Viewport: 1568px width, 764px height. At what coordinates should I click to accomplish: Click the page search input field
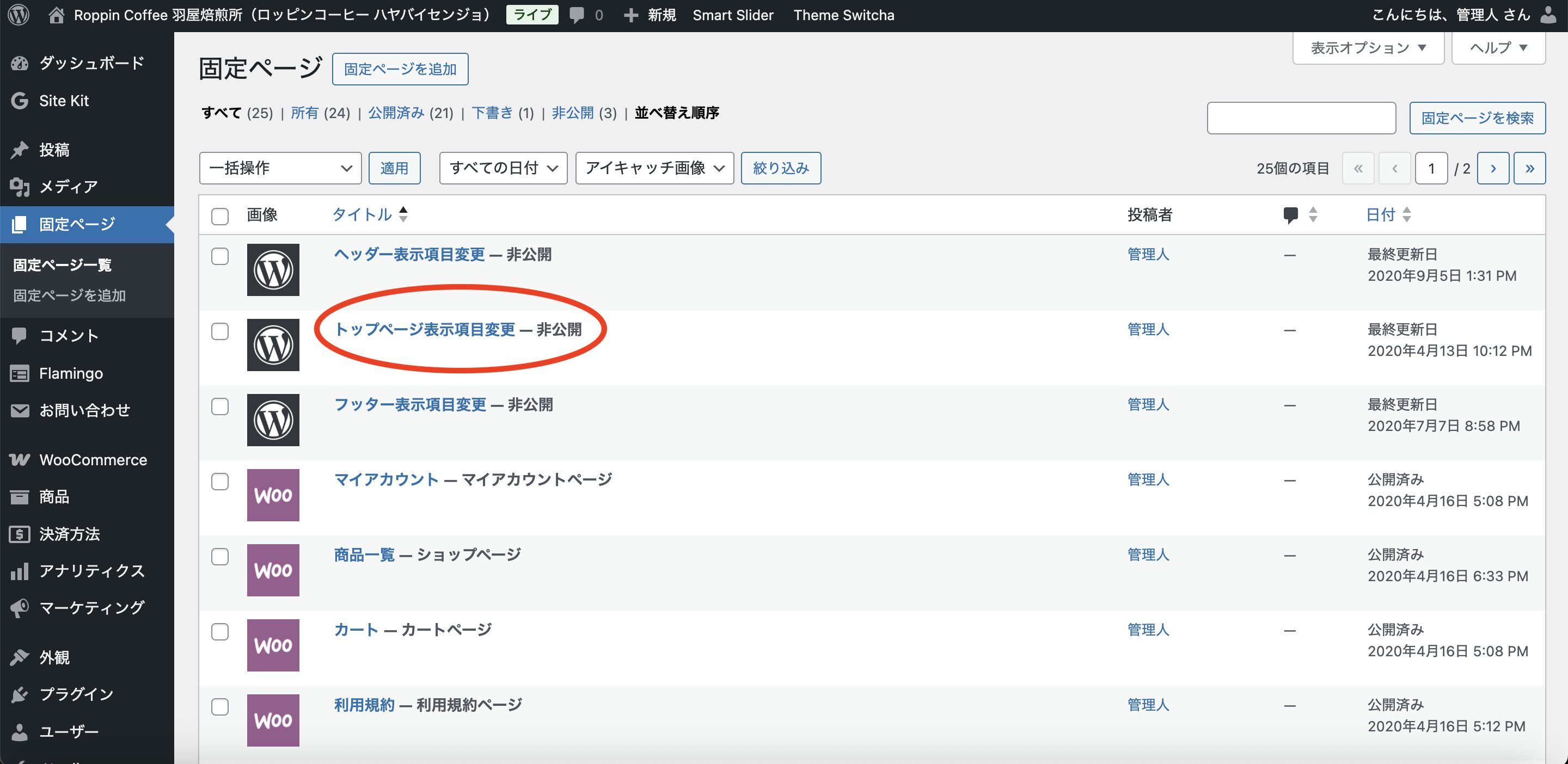(x=1301, y=118)
